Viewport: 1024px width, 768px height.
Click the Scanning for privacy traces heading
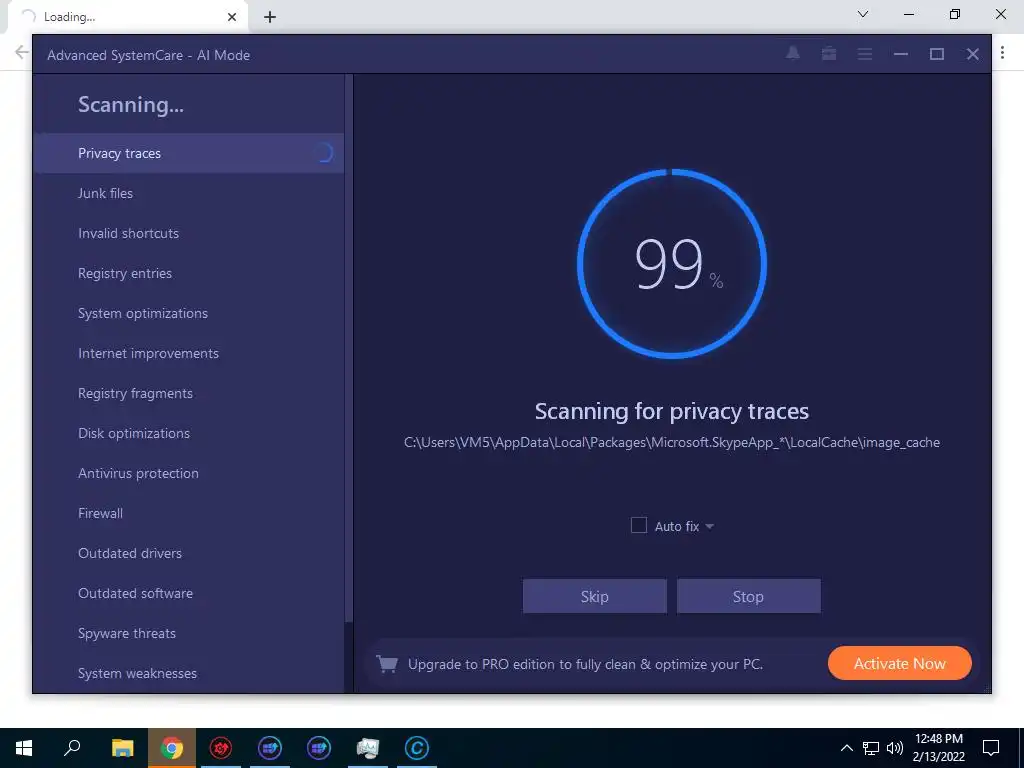pyautogui.click(x=672, y=411)
